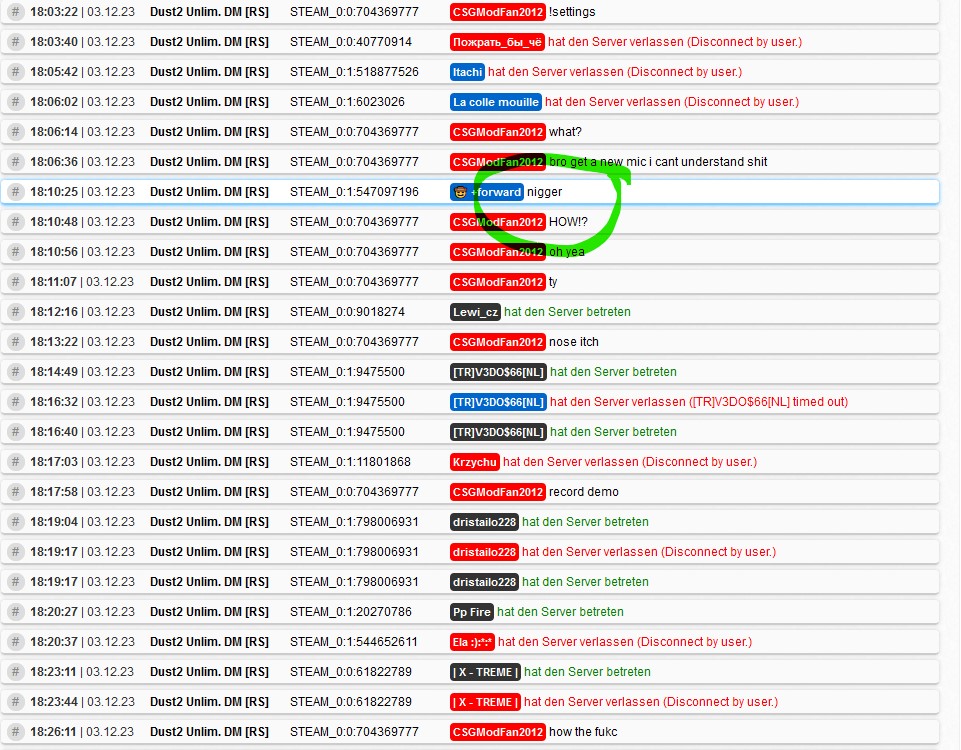Viewport: 961px width, 750px height.
Task: Click the # icon on the 18:20:27 row
Action: tap(15, 612)
